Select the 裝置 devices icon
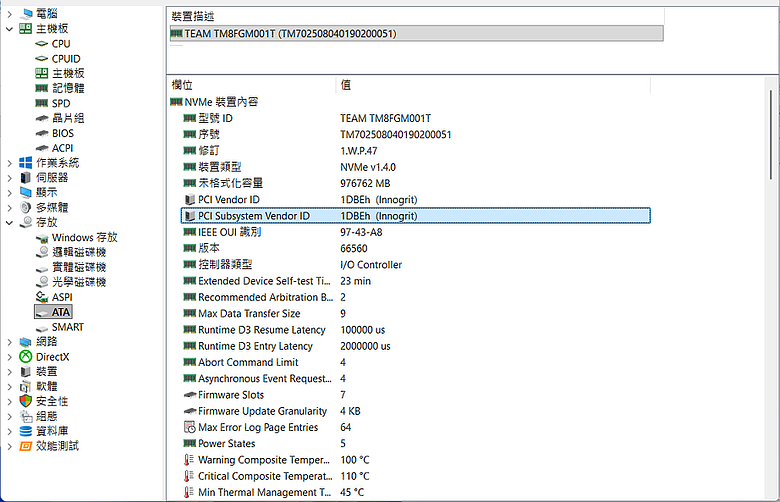Viewport: 780px width, 502px height. [x=26, y=372]
